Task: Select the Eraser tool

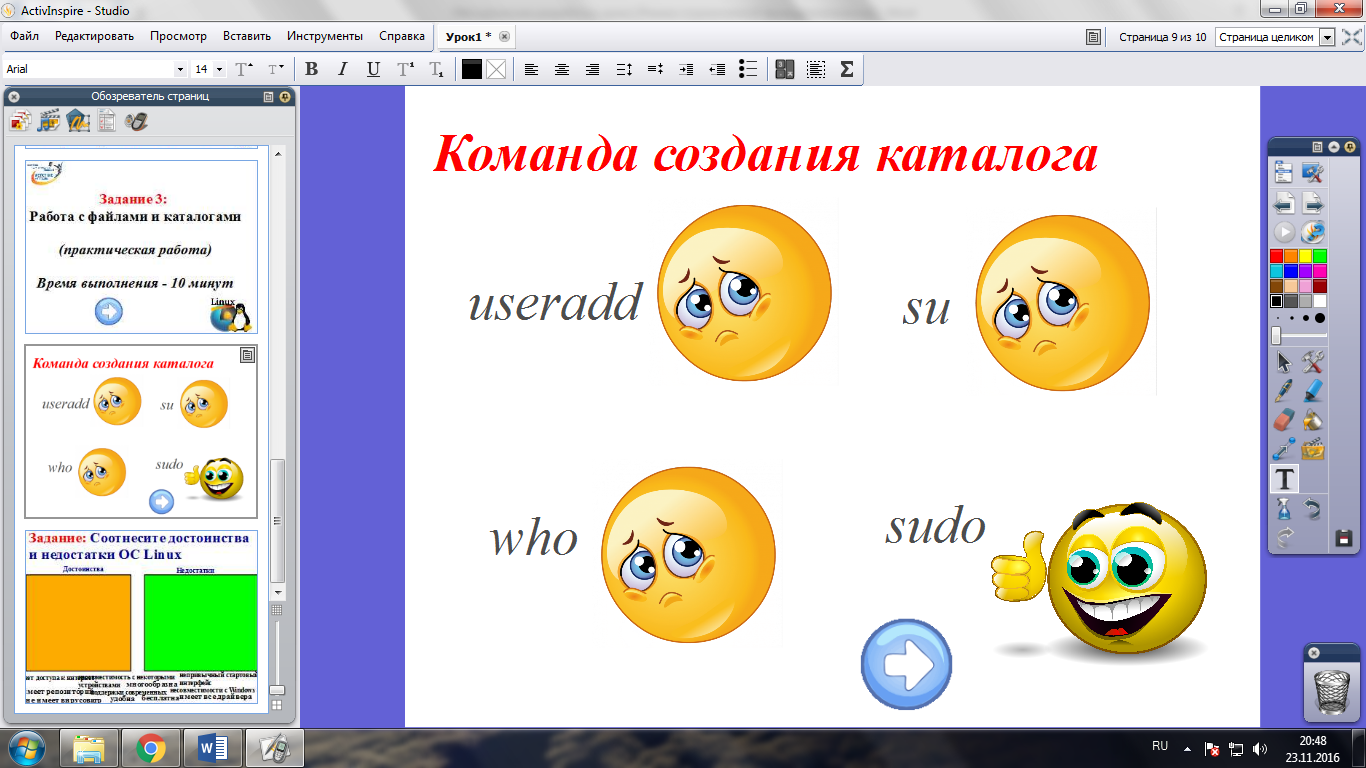Action: tap(1284, 420)
